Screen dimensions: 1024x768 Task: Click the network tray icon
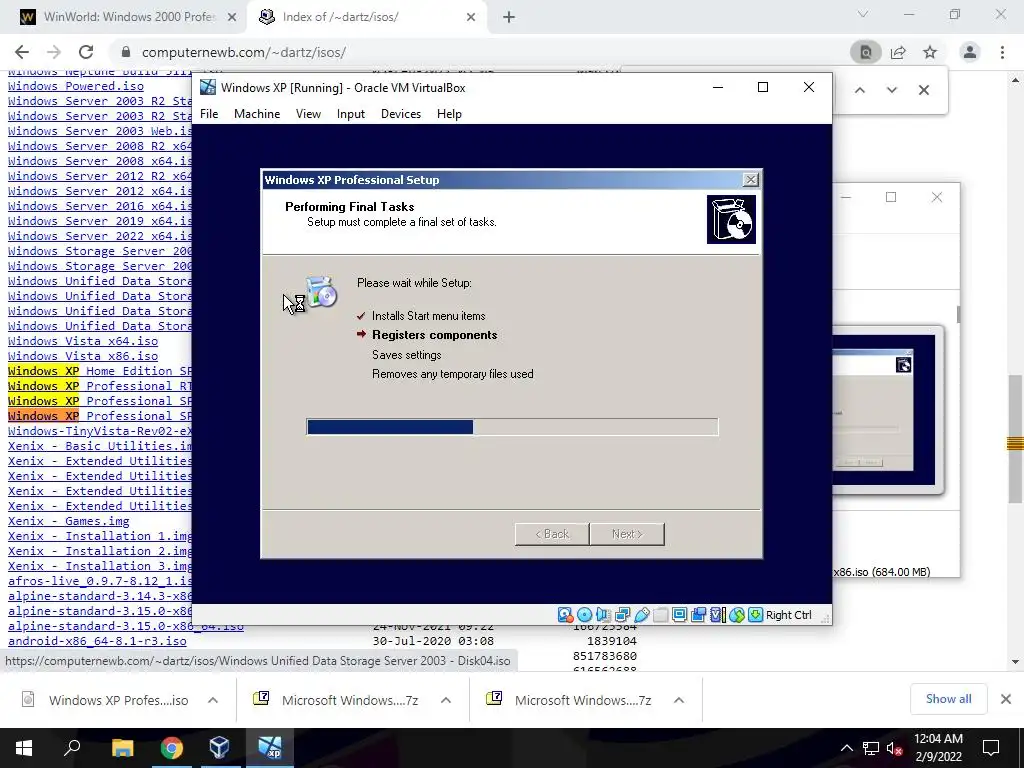(x=871, y=748)
